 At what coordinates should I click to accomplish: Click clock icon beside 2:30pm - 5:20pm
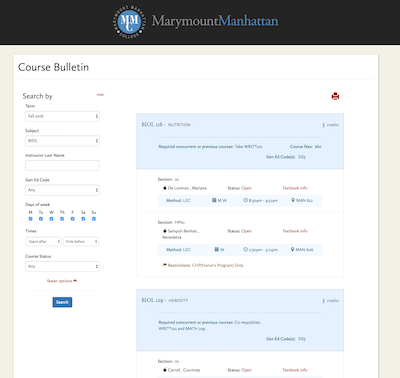[245, 249]
